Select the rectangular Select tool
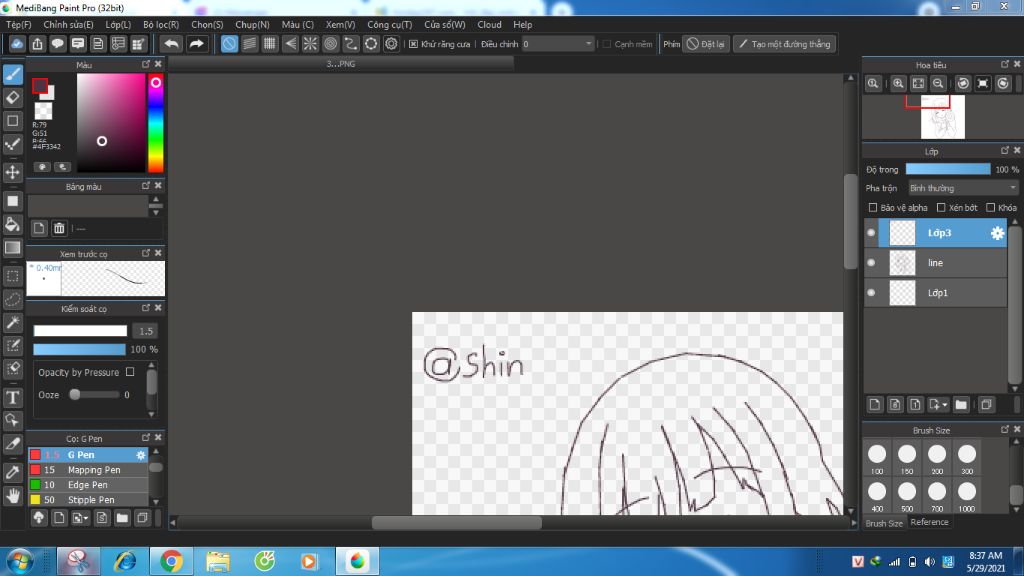 (12, 276)
